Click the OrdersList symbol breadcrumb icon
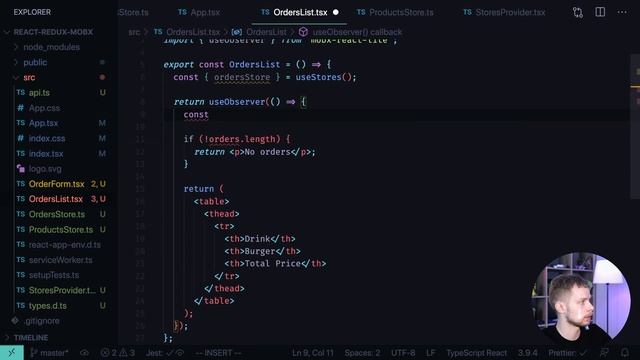This screenshot has height=360, width=640. point(236,32)
